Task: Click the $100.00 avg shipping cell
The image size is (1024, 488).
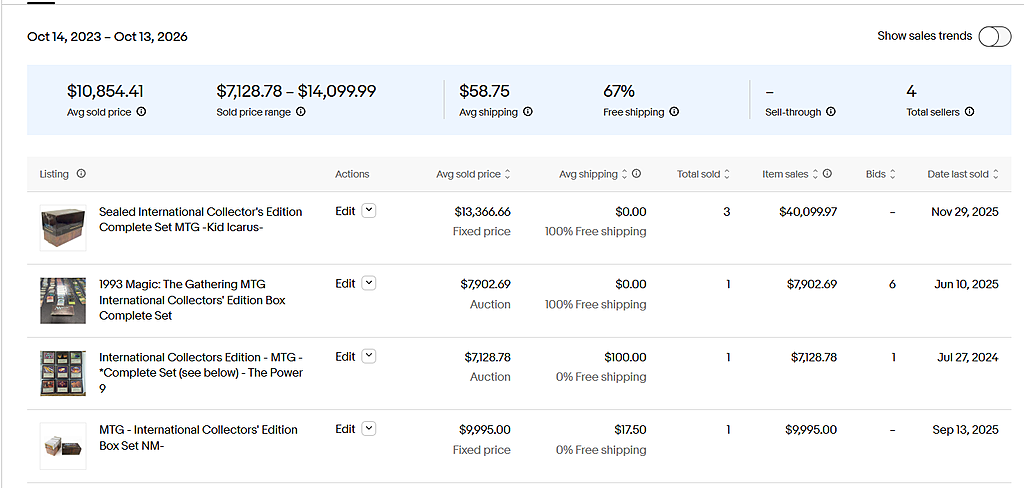Action: pyautogui.click(x=625, y=357)
